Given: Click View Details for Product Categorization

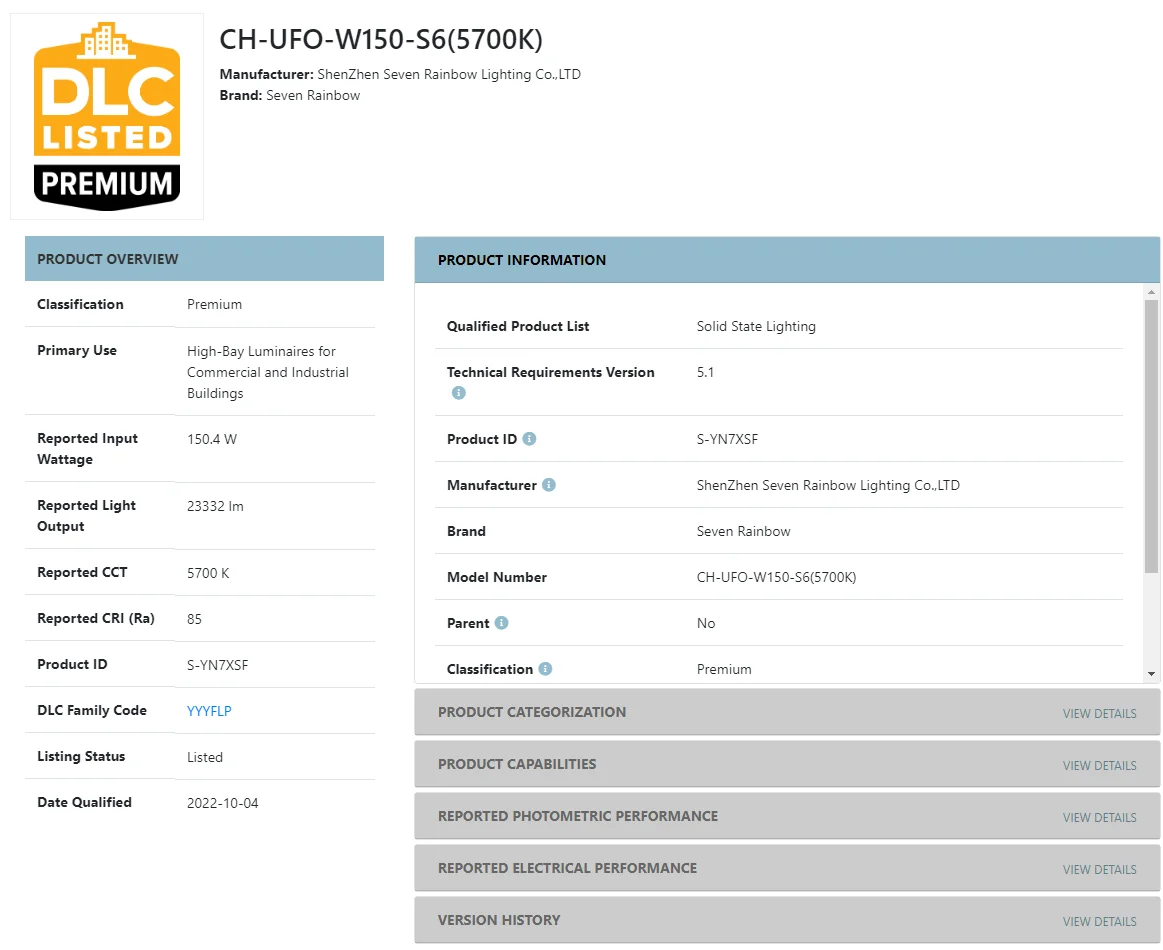Looking at the screenshot, I should point(1099,713).
